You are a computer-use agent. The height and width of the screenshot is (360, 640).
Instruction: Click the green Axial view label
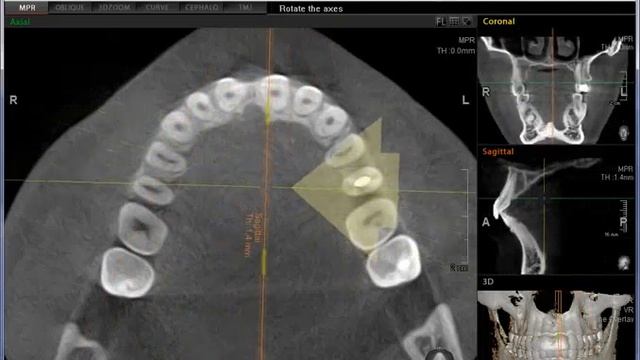pyautogui.click(x=19, y=21)
